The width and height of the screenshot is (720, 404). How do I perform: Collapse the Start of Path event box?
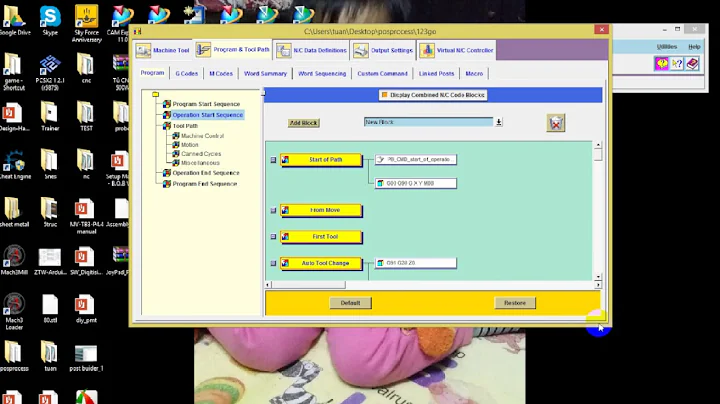[273, 160]
